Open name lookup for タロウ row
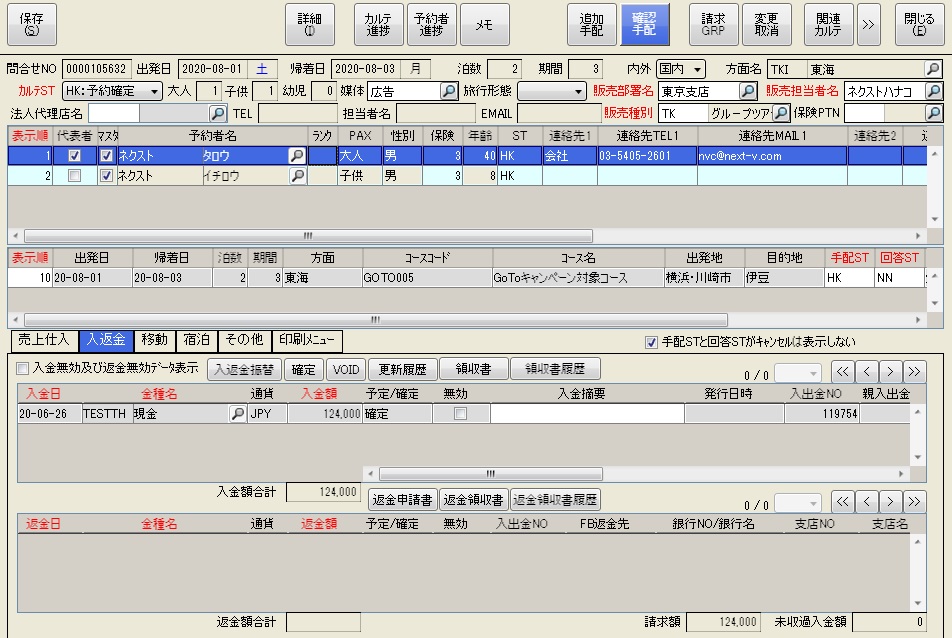The image size is (952, 638). coord(297,155)
